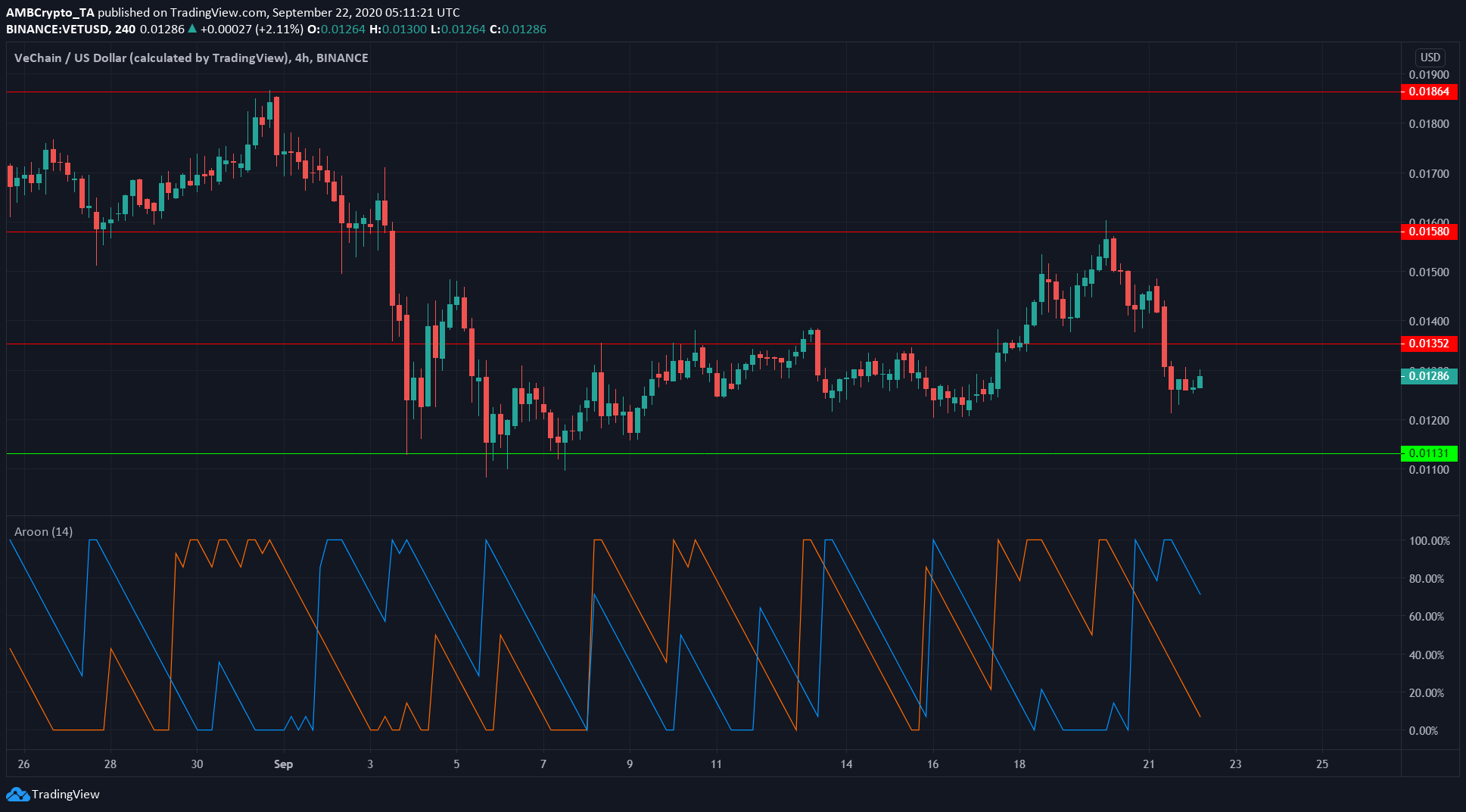Click the BINANCE:VETUSD symbol text
Image resolution: width=1466 pixels, height=812 pixels.
[59, 30]
